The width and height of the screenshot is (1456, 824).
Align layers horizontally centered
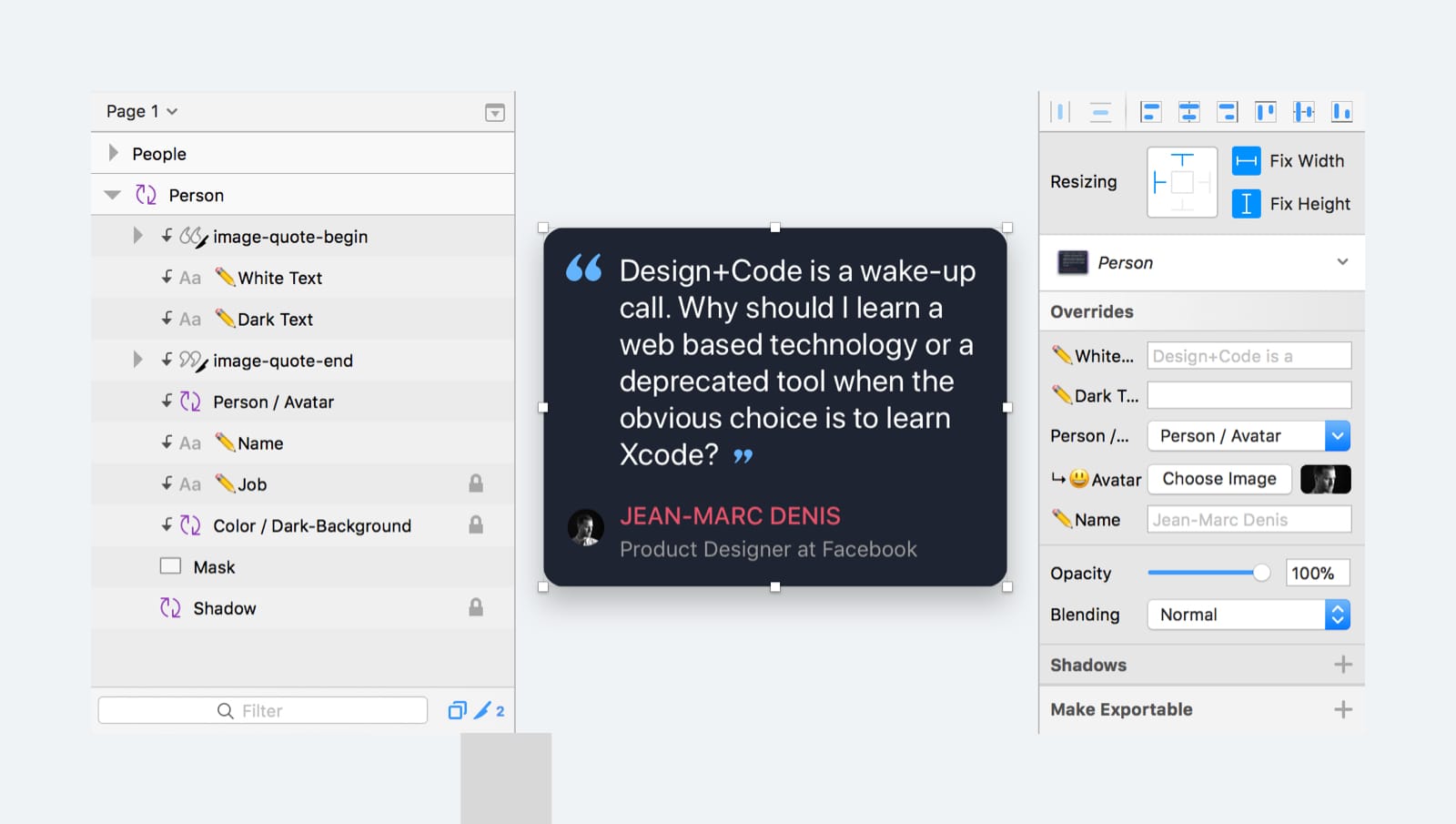click(x=1188, y=112)
